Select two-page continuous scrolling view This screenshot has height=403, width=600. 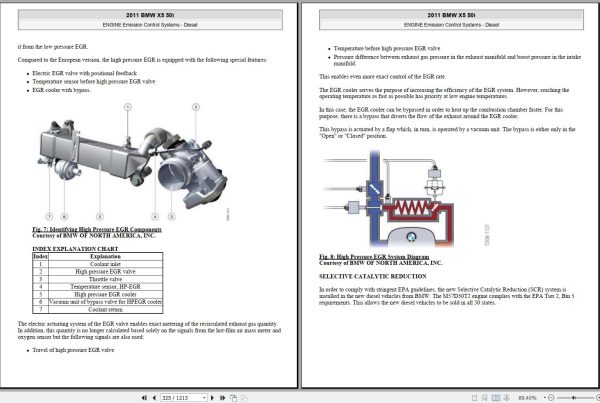507,398
